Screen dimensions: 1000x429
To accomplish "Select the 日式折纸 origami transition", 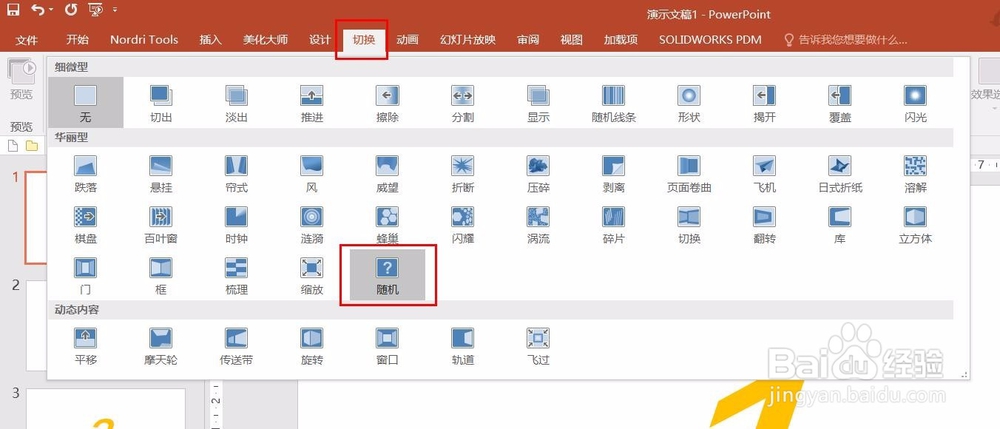I will [840, 173].
